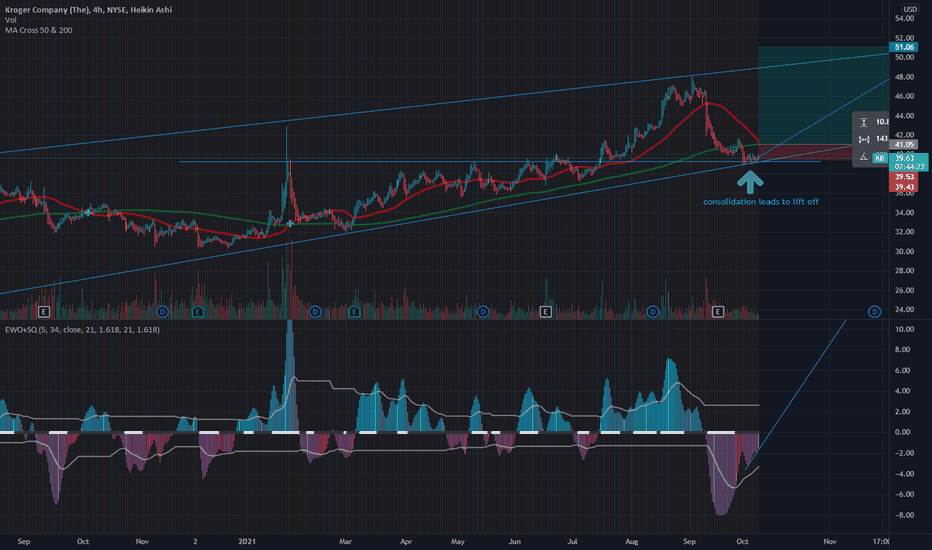
Task: Click the 54.00 level on the price scale
Action: (904, 18)
